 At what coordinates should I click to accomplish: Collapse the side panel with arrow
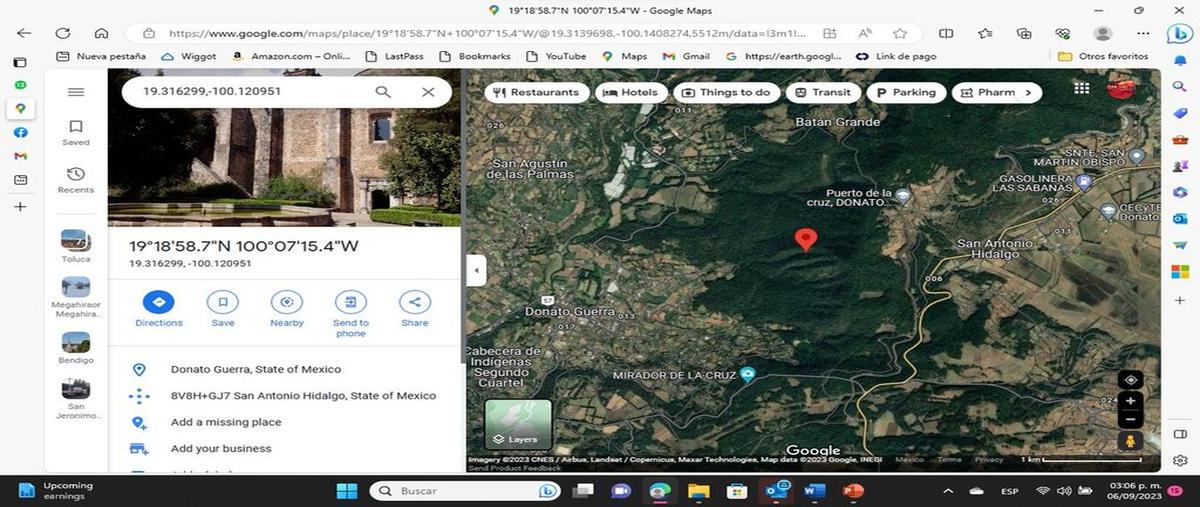pos(477,270)
